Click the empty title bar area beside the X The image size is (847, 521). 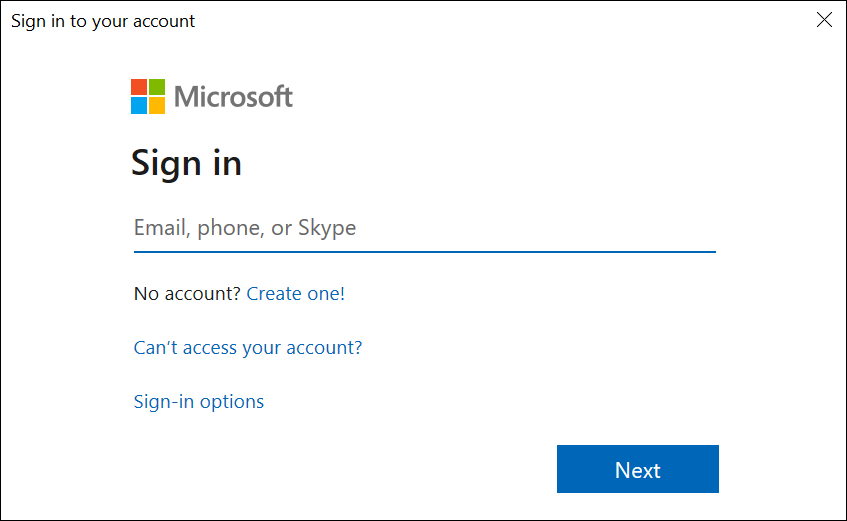pos(502,20)
